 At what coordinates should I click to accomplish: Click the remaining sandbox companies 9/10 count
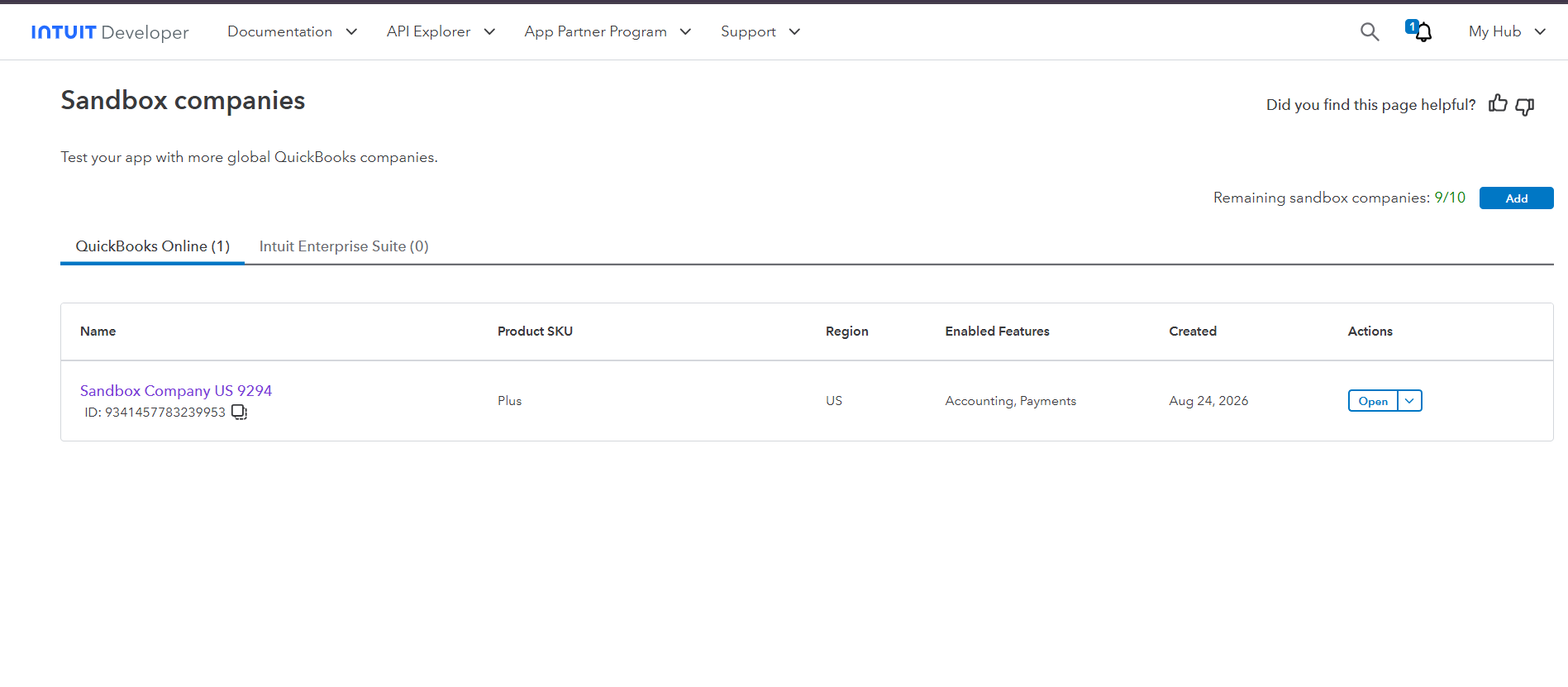tap(1450, 198)
